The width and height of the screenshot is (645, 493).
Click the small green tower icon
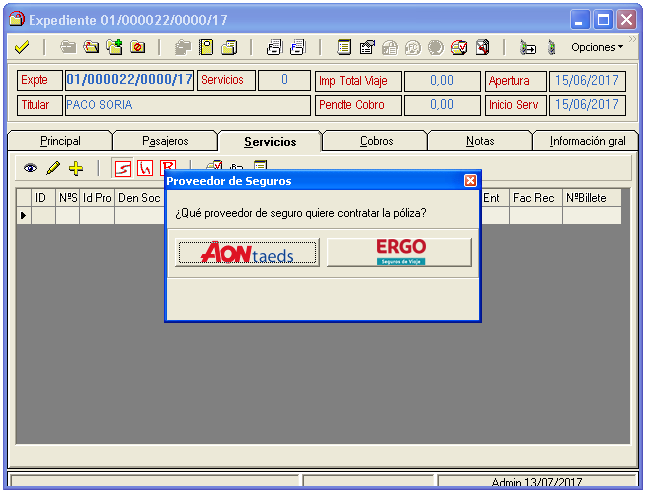click(552, 48)
